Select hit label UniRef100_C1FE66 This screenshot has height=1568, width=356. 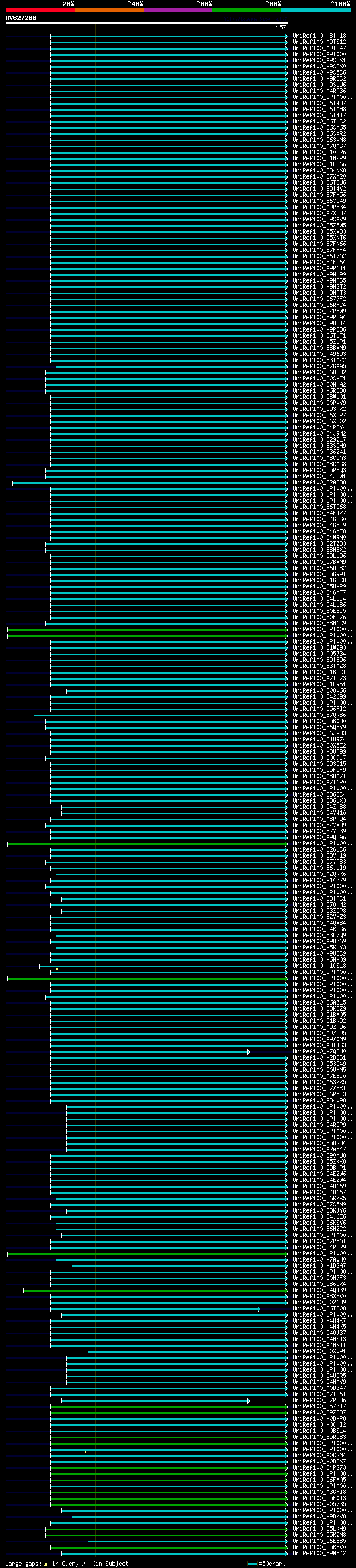(x=319, y=164)
